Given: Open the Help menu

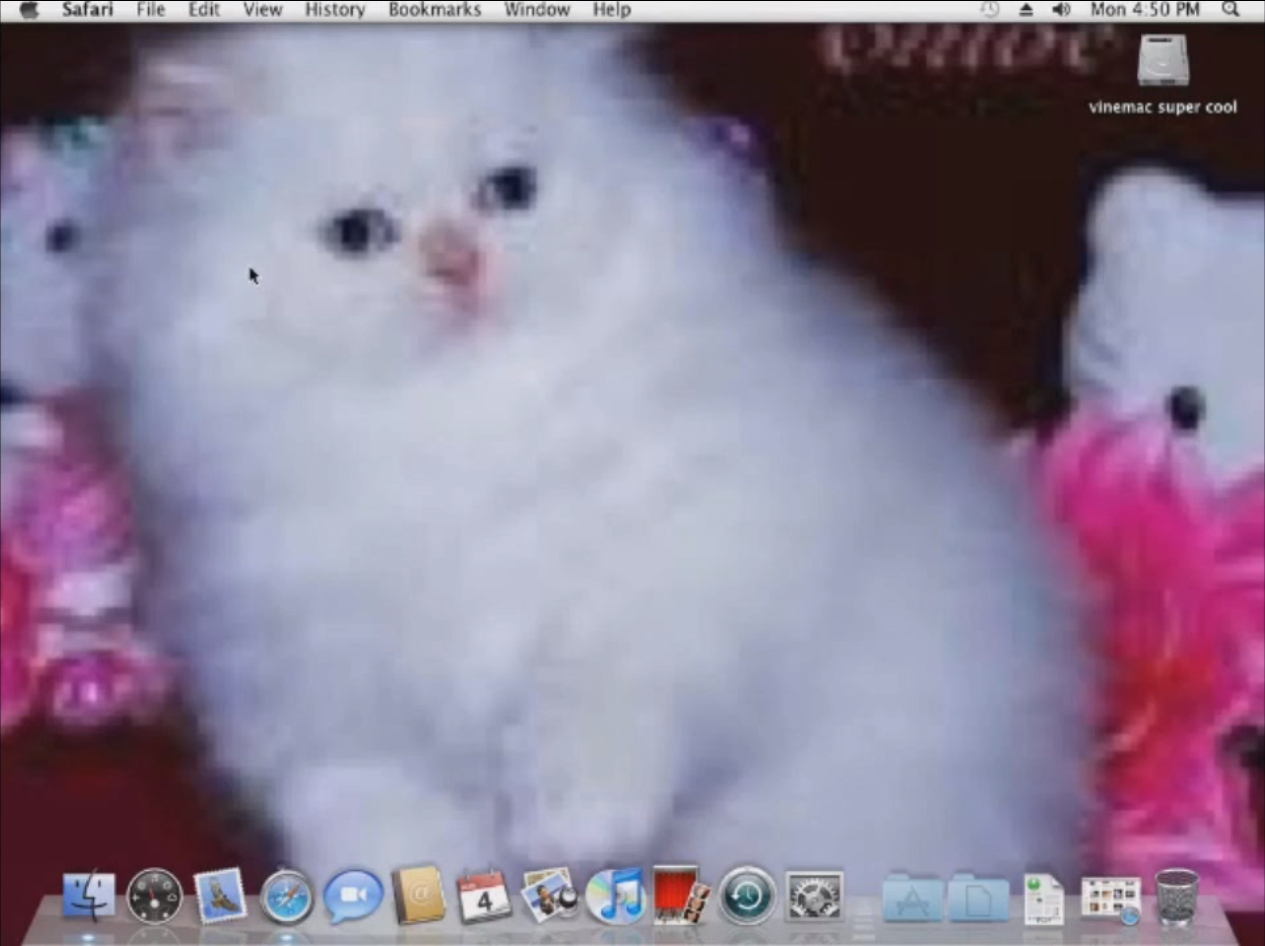Looking at the screenshot, I should 612,10.
